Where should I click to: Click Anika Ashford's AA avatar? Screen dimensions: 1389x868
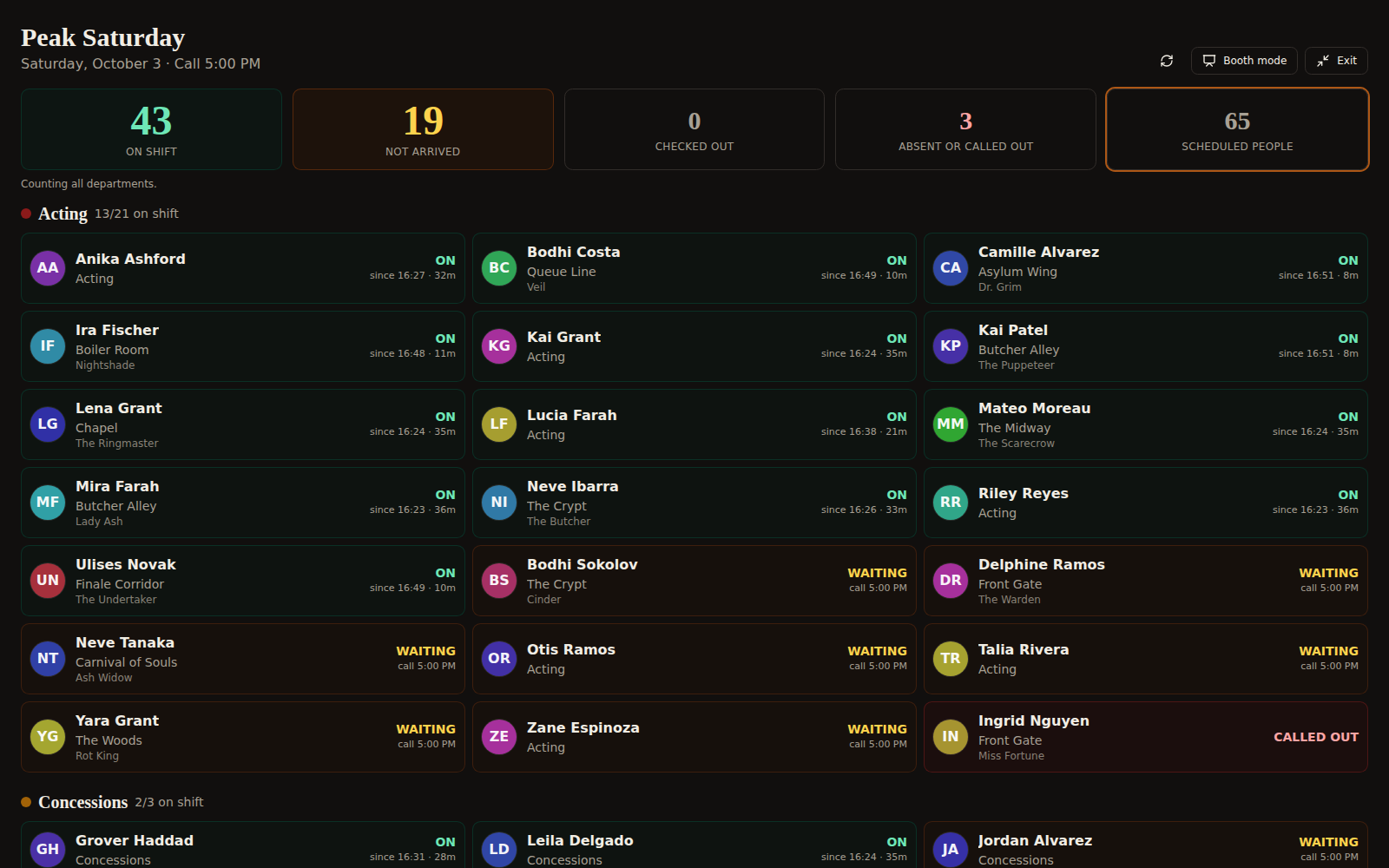tap(48, 268)
